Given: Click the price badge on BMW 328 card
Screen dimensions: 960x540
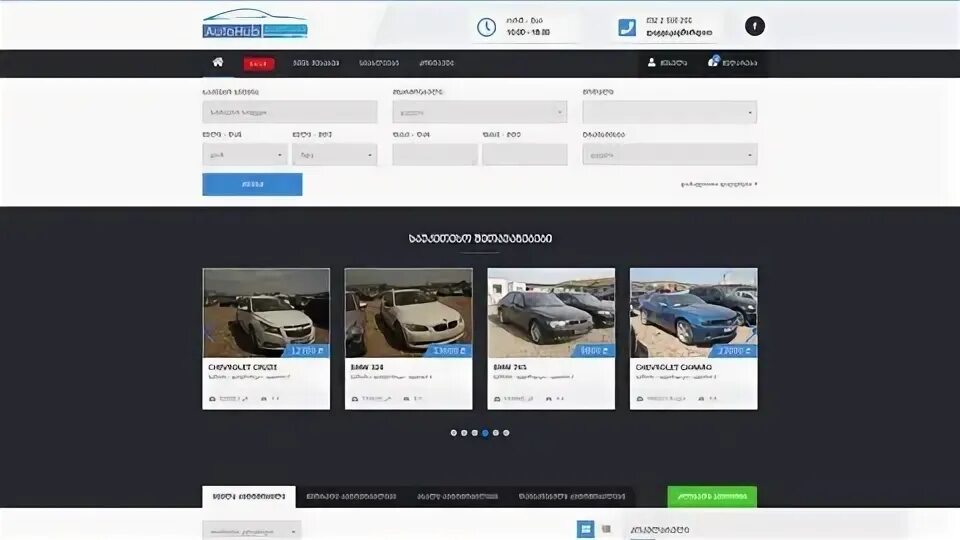Looking at the screenshot, I should (449, 351).
